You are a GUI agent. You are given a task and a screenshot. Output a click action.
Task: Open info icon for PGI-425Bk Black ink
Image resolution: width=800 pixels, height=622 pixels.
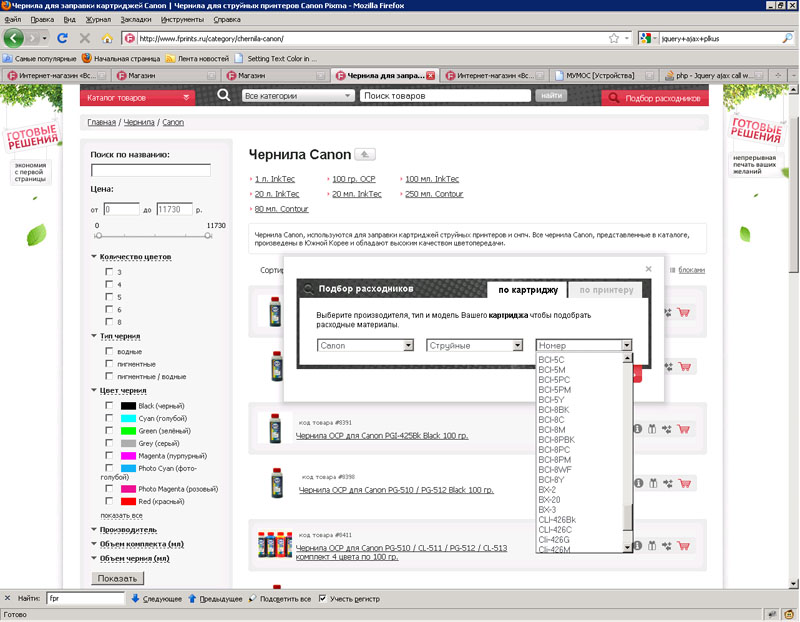(x=638, y=429)
